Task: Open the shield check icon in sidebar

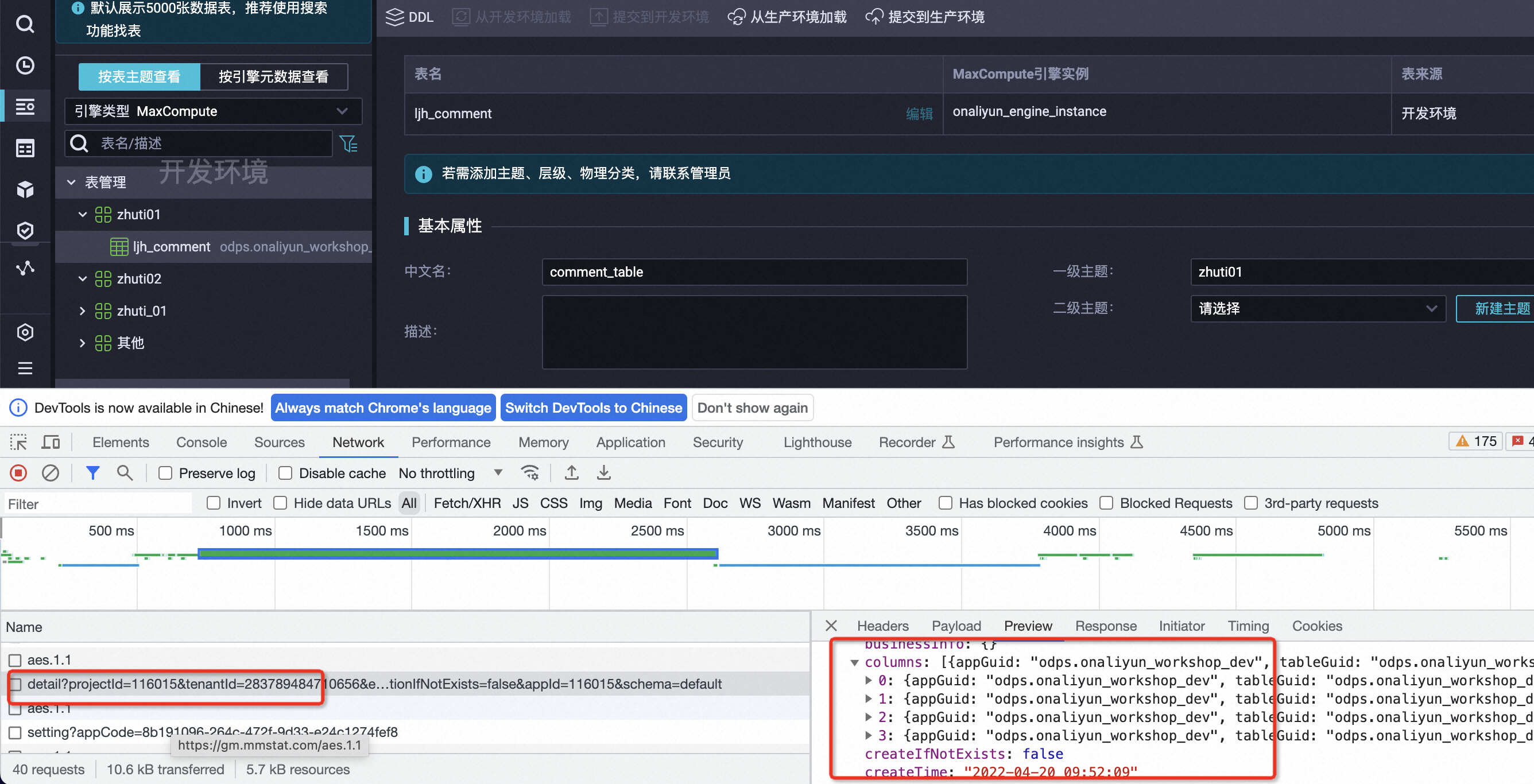Action: click(25, 230)
